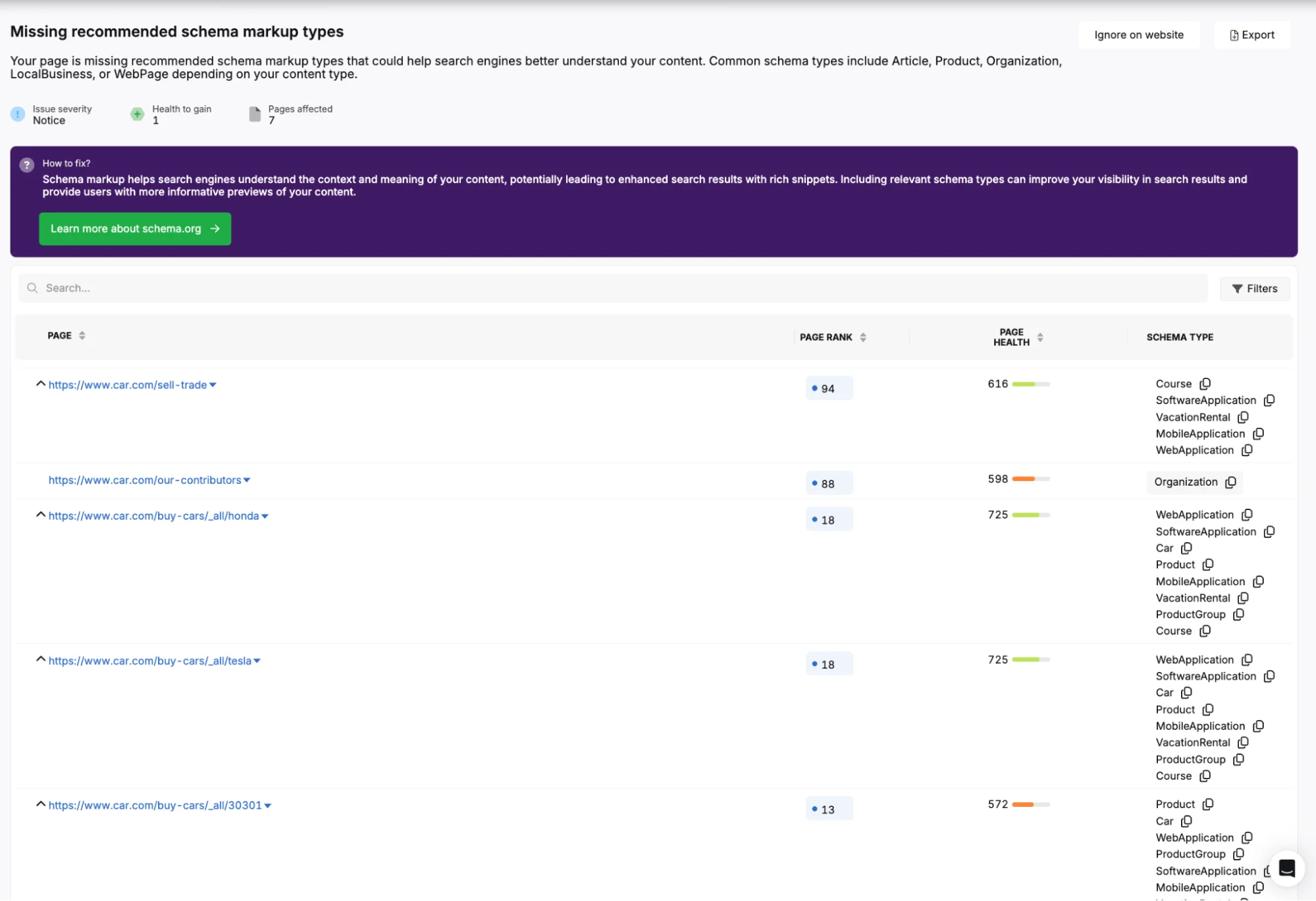1316x901 pixels.
Task: Sort table by Page Rank
Action: tap(863, 337)
